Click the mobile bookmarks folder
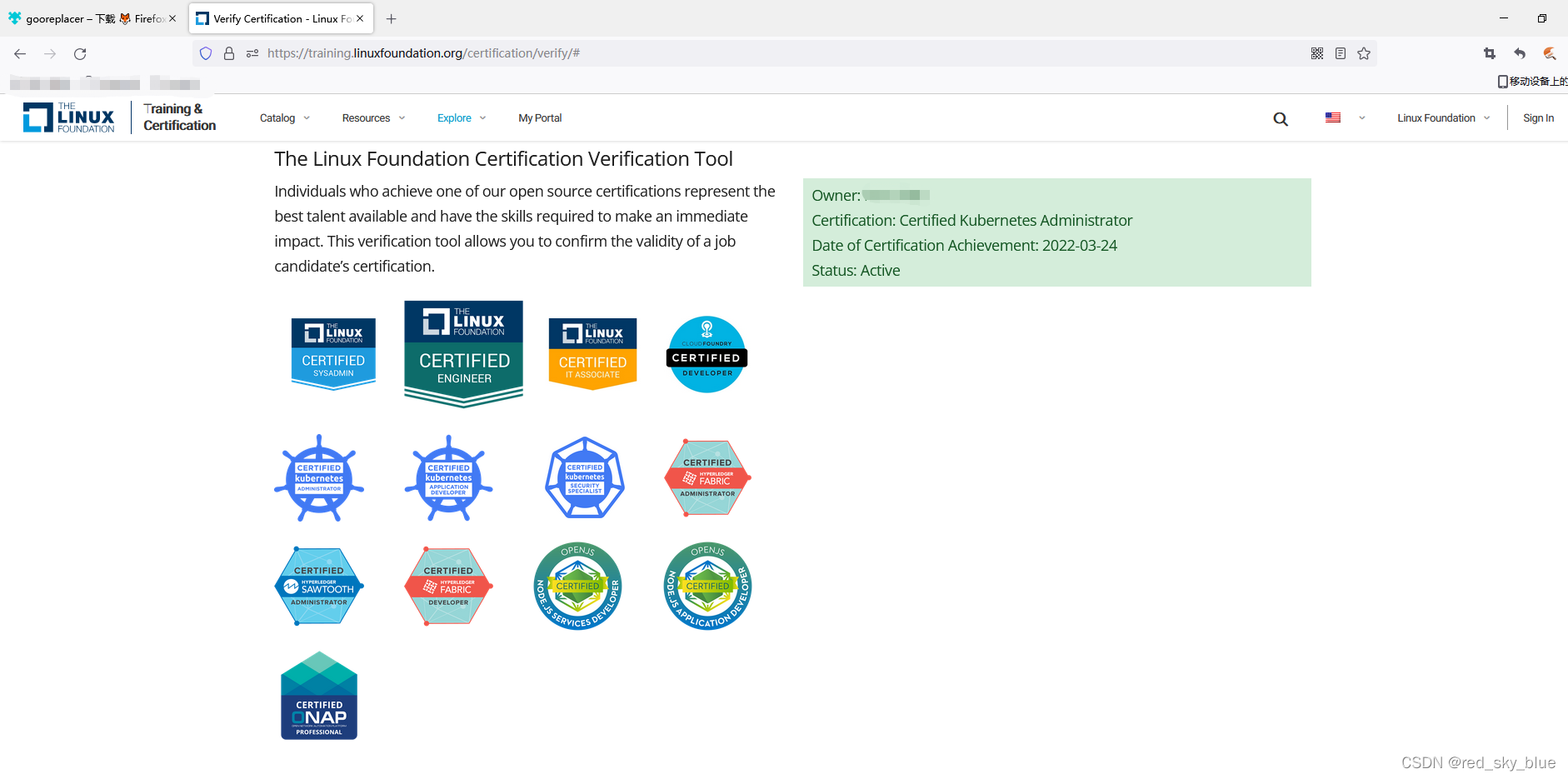 [x=1532, y=82]
